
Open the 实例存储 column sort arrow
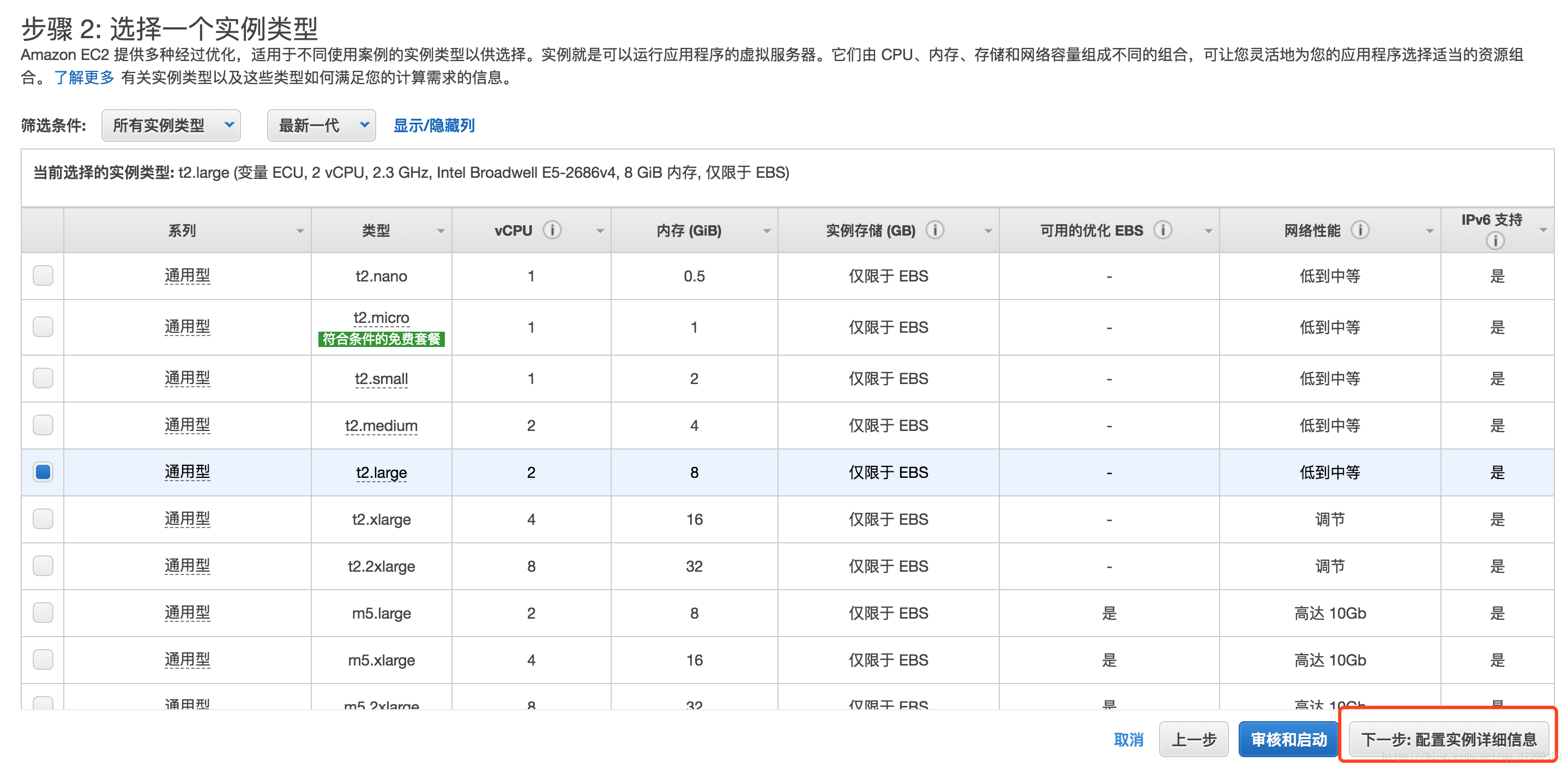988,231
